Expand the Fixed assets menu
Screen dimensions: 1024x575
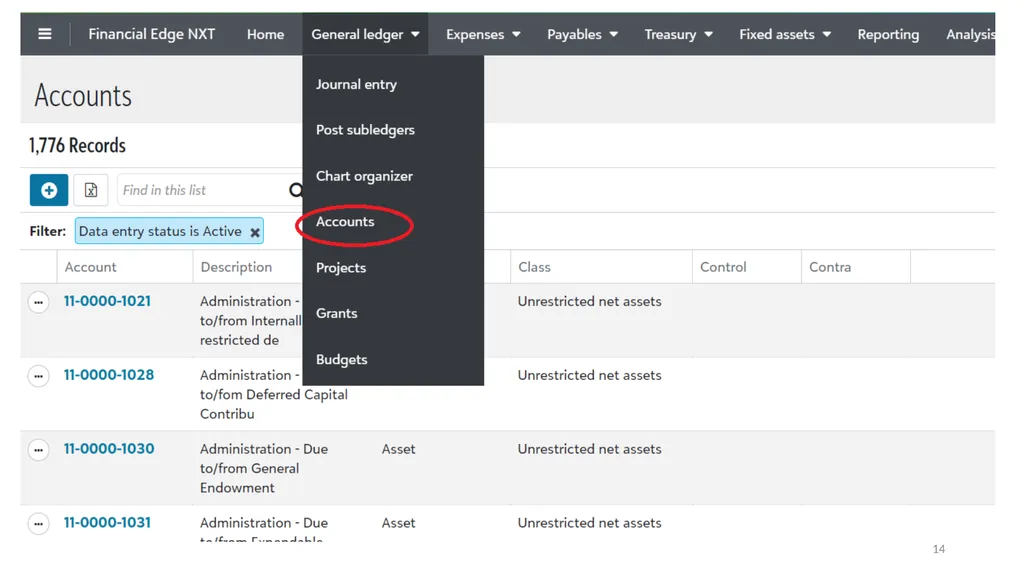pyautogui.click(x=785, y=34)
